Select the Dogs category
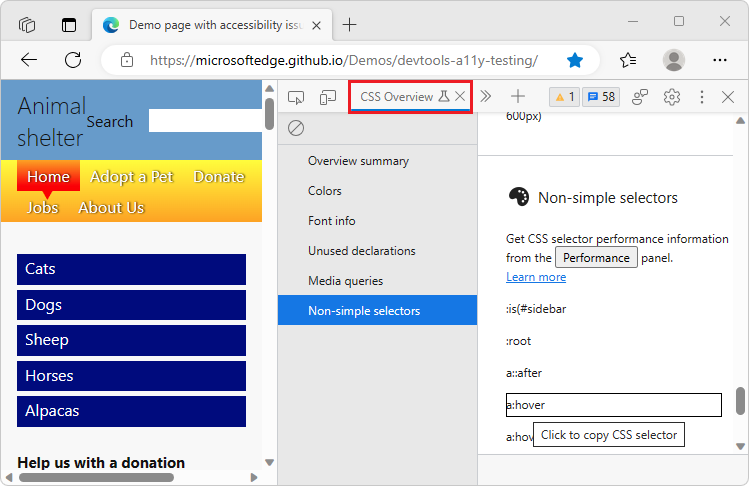The width and height of the screenshot is (749, 486). pyautogui.click(x=131, y=305)
